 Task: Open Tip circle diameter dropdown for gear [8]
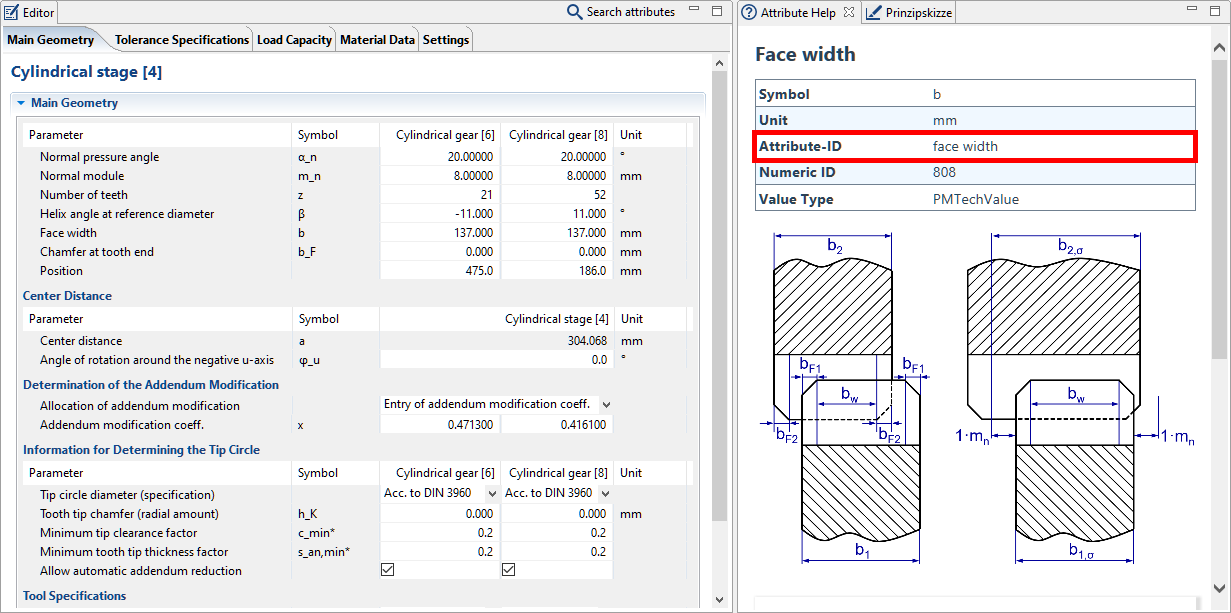tap(605, 494)
